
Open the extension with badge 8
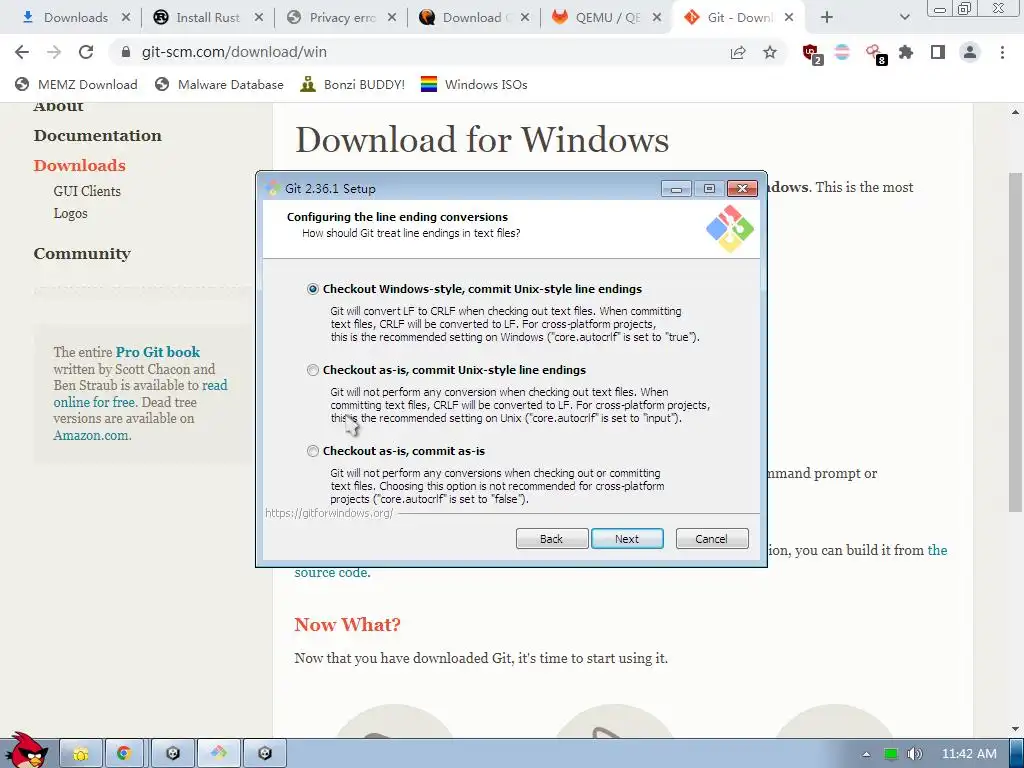click(875, 54)
